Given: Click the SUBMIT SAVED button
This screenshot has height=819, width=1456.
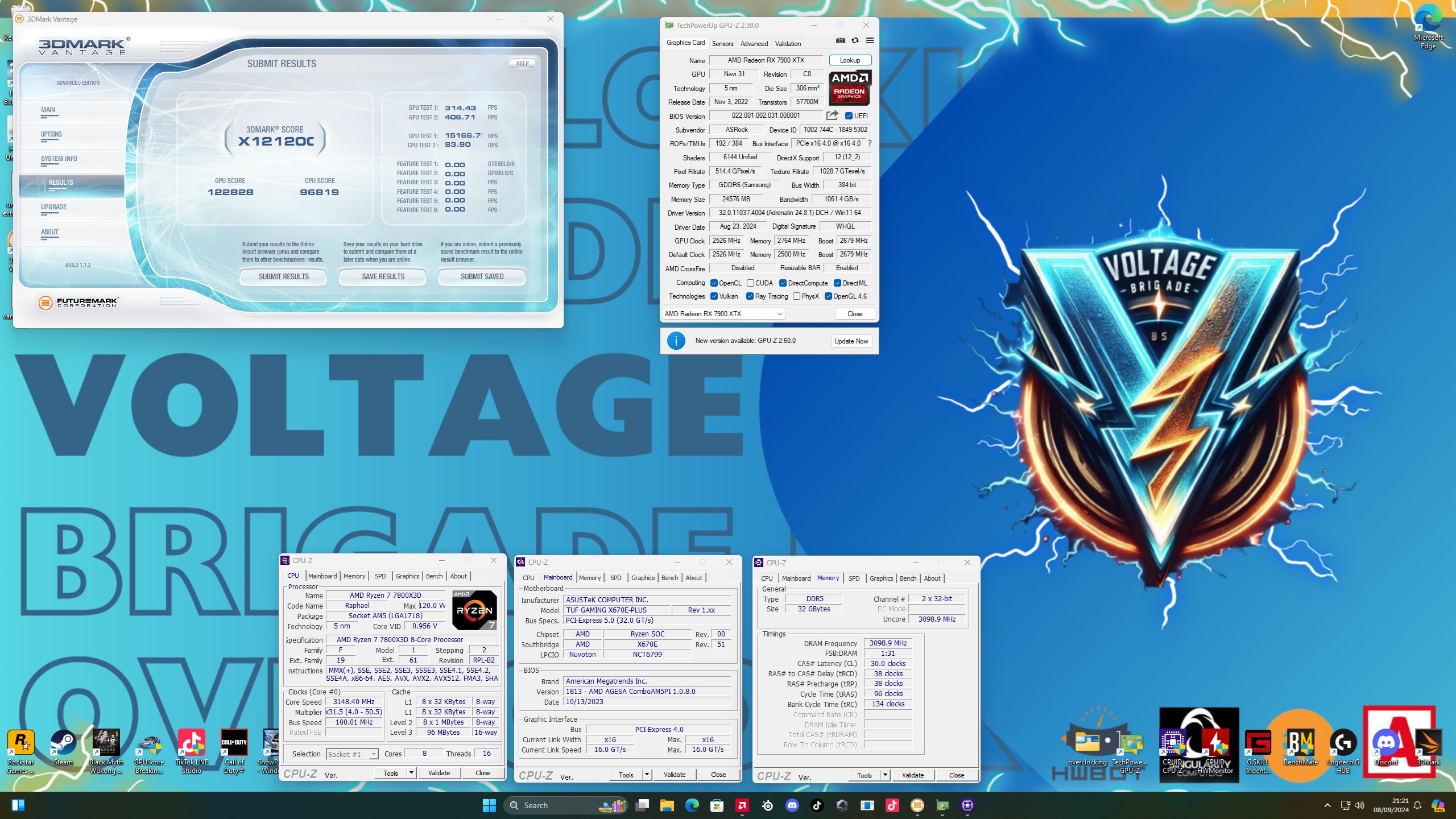Looking at the screenshot, I should tap(482, 276).
